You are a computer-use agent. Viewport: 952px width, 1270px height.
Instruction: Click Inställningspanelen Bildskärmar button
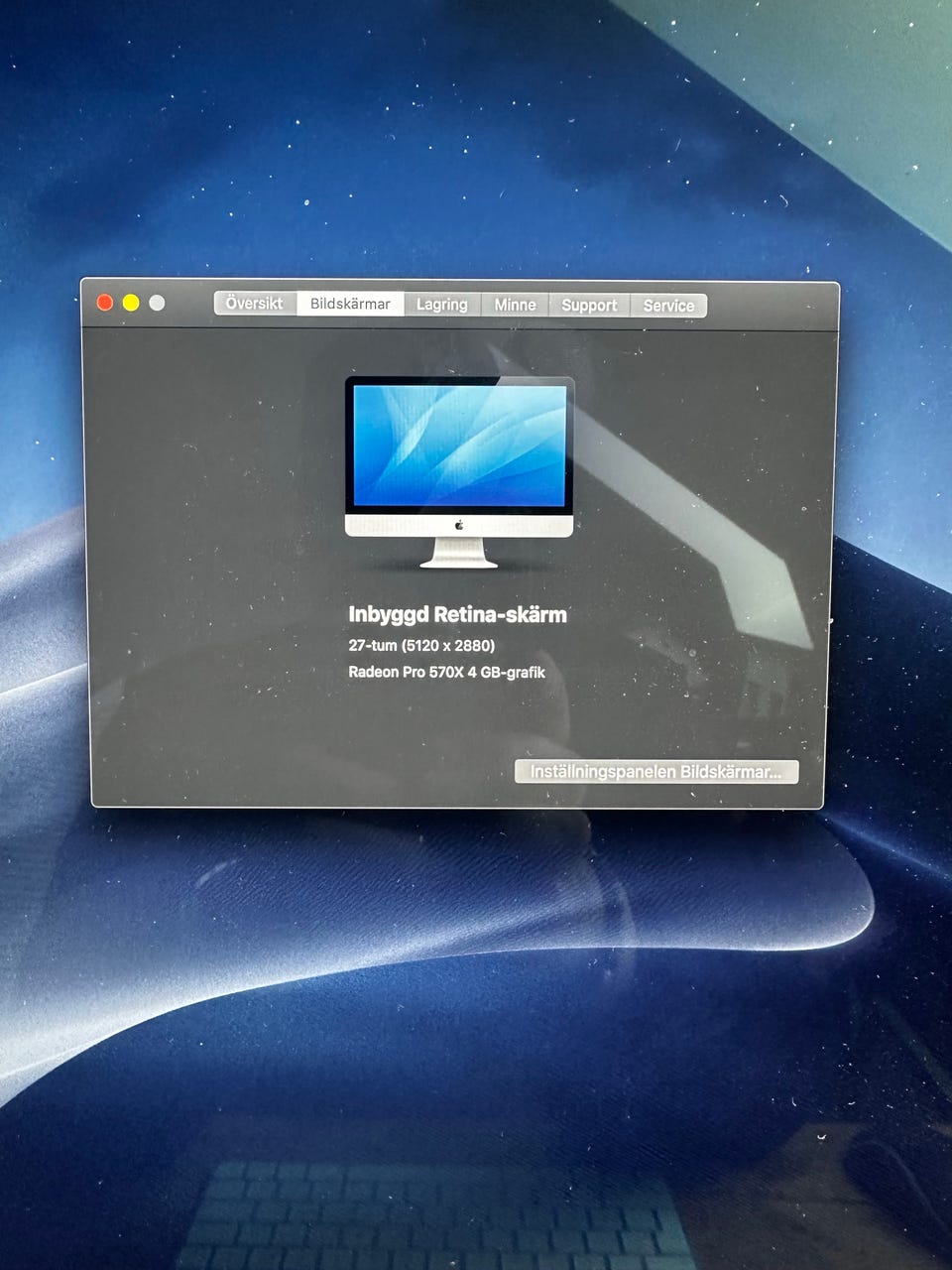(656, 772)
